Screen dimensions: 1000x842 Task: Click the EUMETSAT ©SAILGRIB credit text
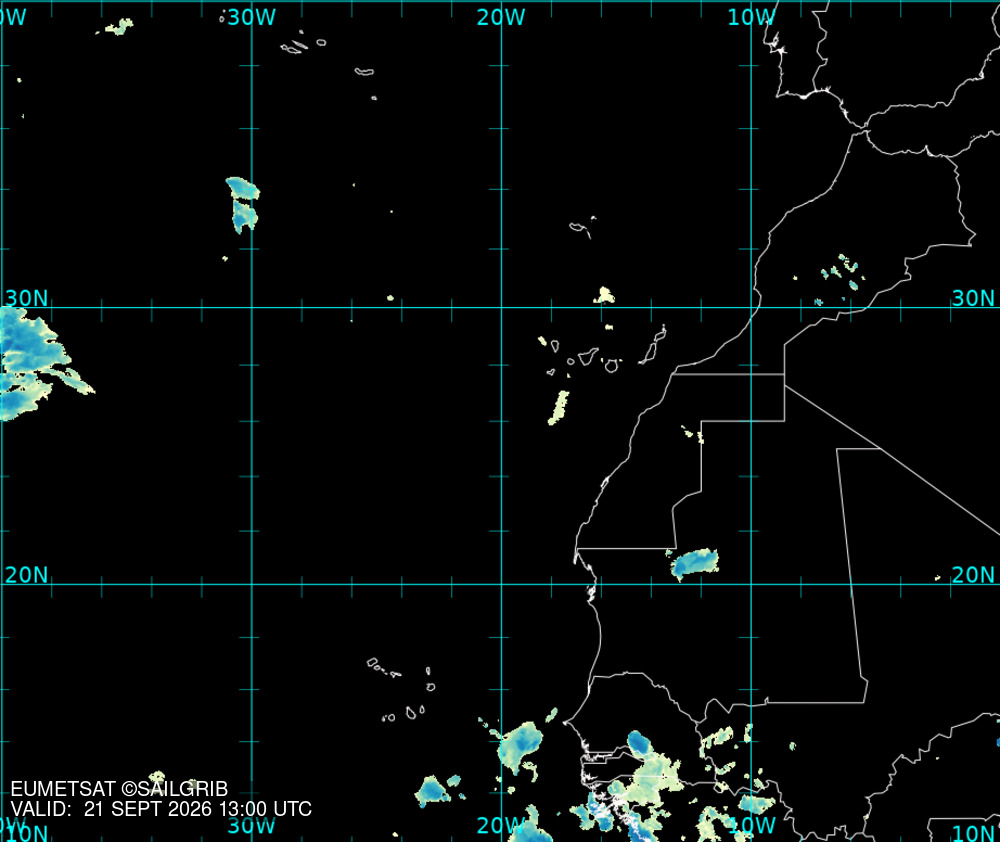click(119, 789)
